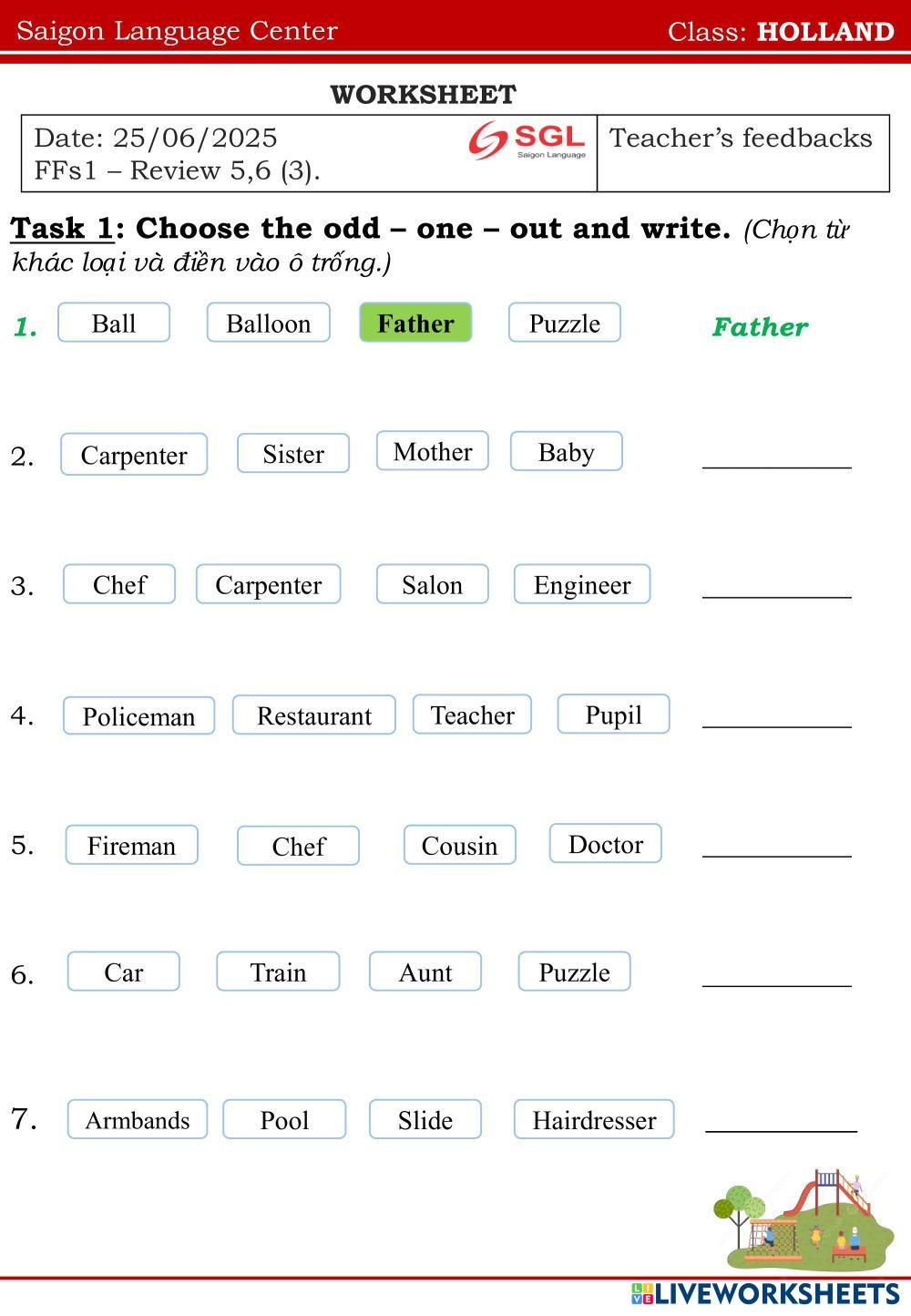The width and height of the screenshot is (911, 1316).
Task: Click the playground illustration
Action: [x=801, y=1220]
